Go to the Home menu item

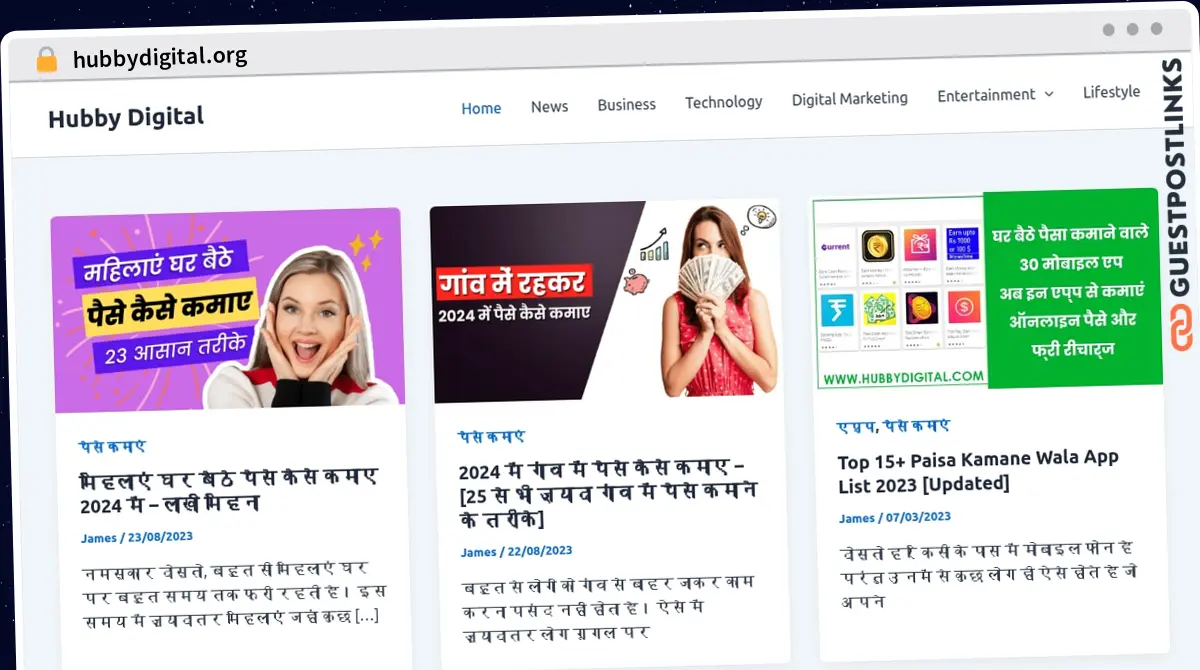pyautogui.click(x=481, y=108)
